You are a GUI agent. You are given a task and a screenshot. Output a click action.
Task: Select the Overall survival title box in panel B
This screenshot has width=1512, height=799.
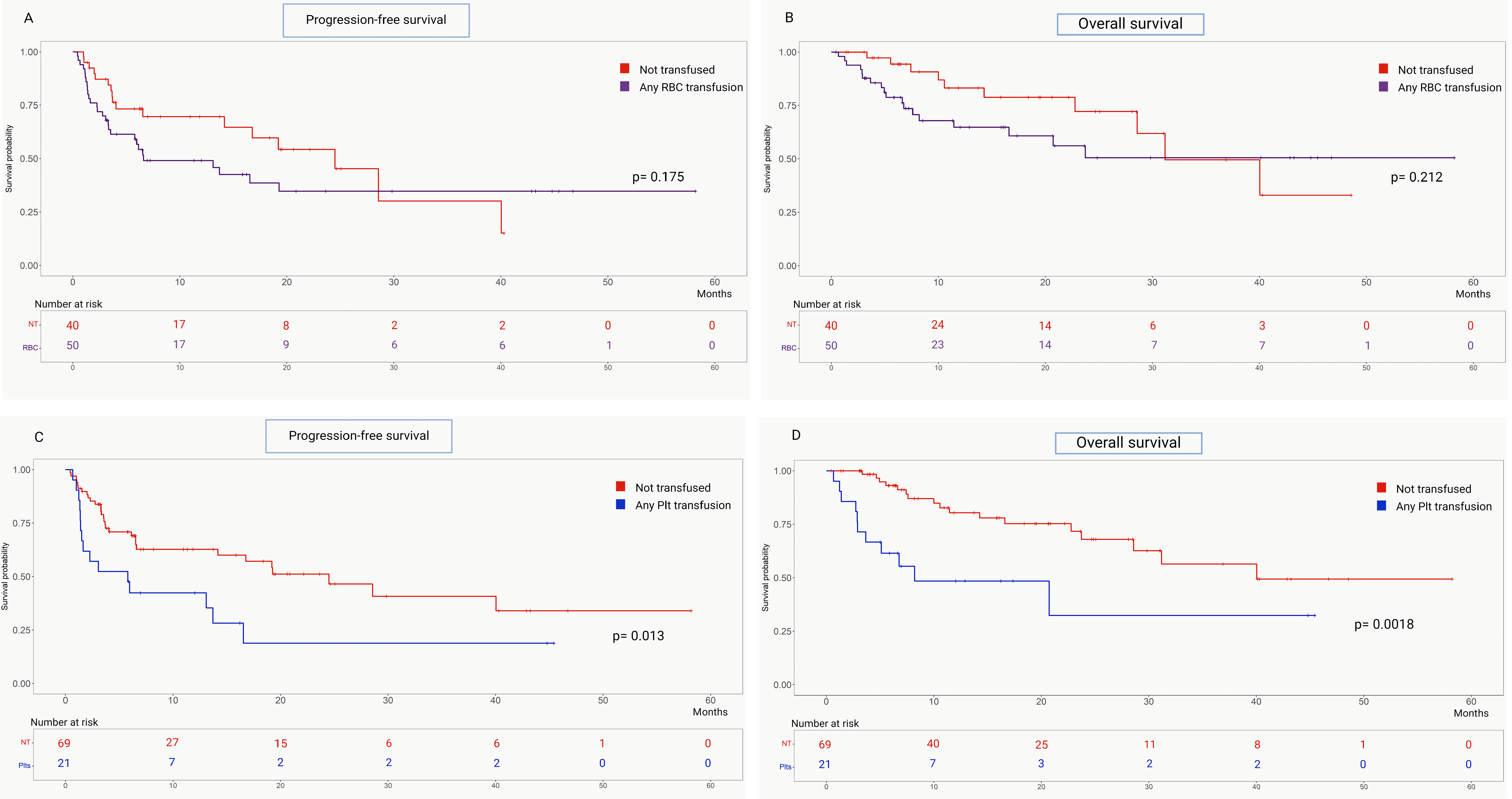click(x=1130, y=24)
